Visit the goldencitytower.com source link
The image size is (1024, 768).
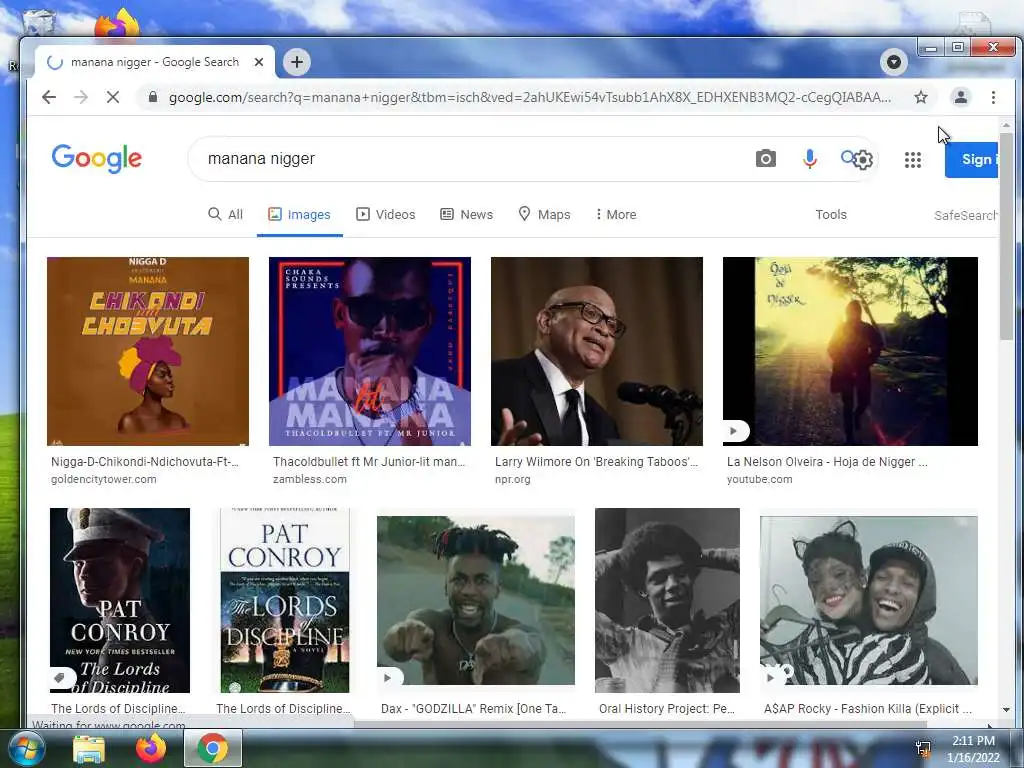(x=104, y=479)
